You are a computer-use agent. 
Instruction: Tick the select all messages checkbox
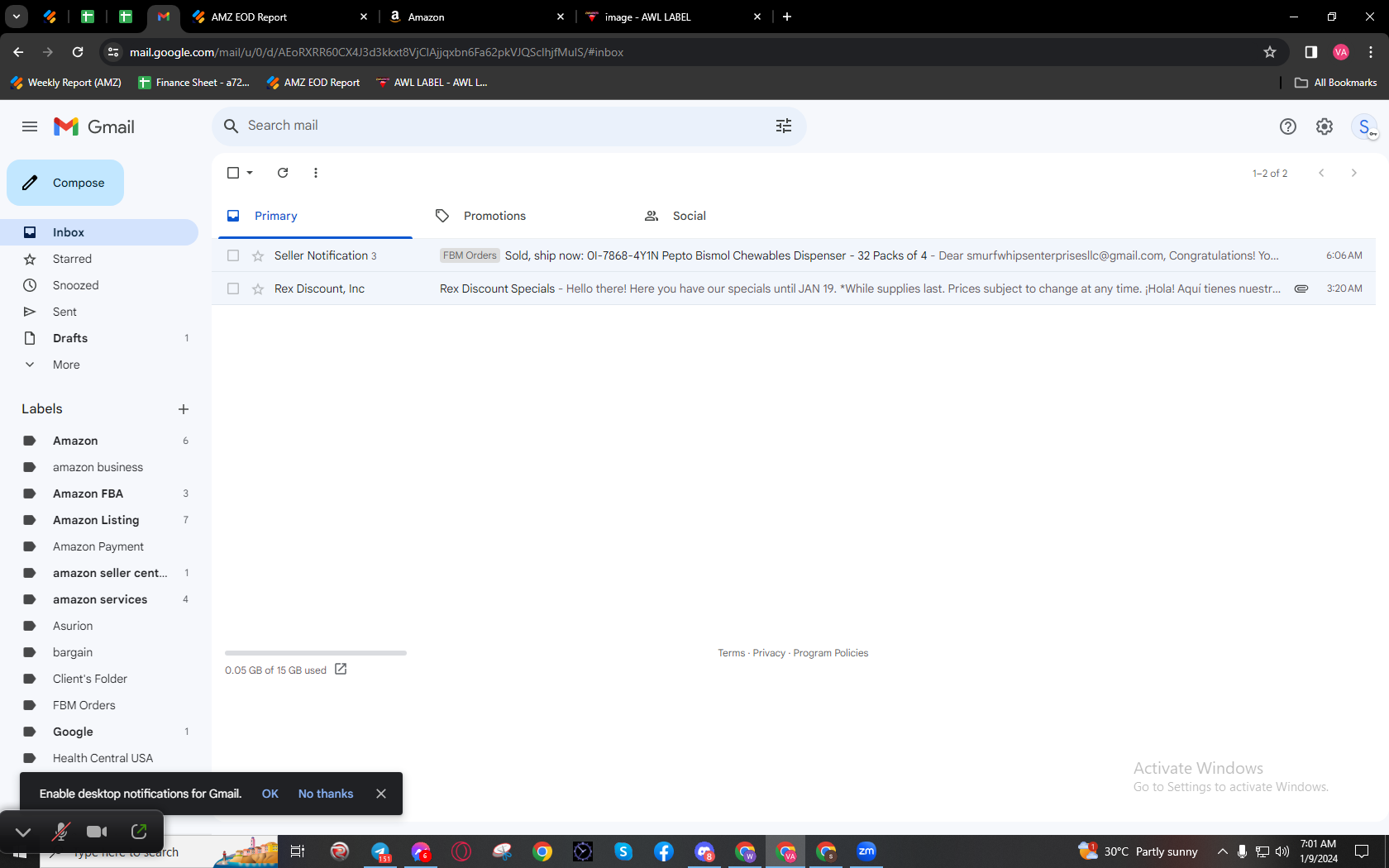(x=233, y=173)
